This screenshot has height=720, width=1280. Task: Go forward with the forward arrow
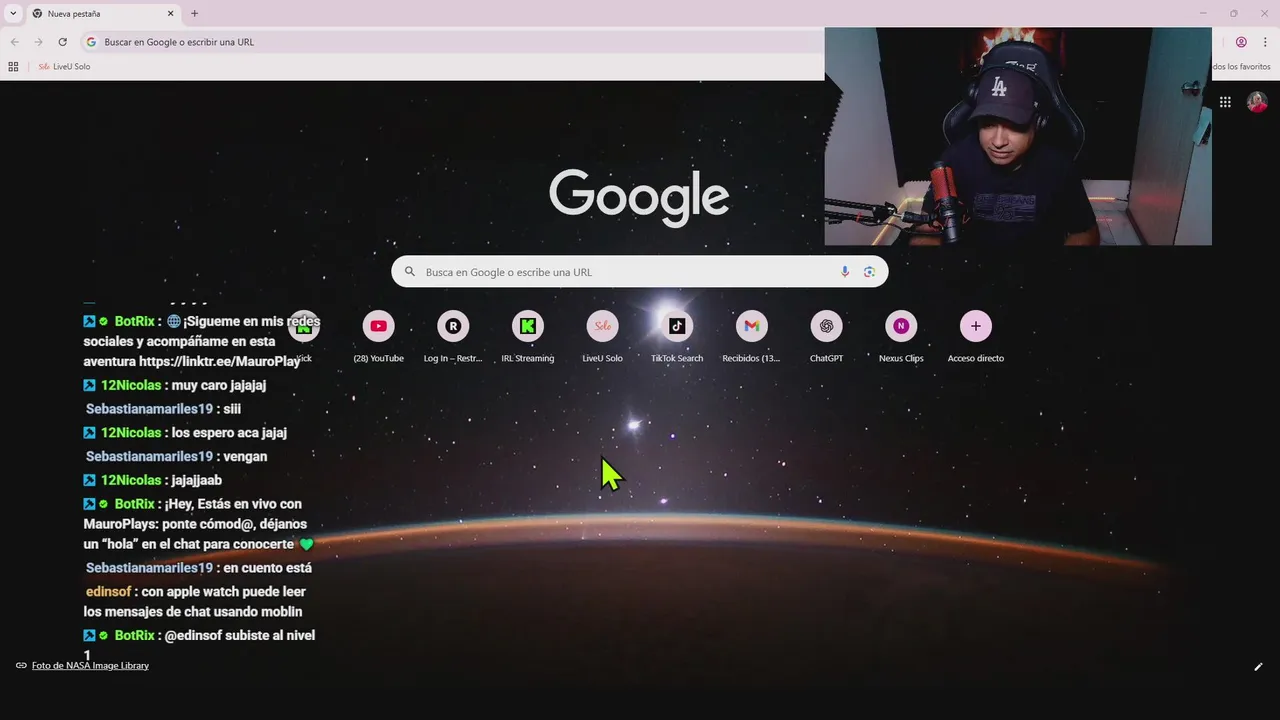(x=38, y=42)
